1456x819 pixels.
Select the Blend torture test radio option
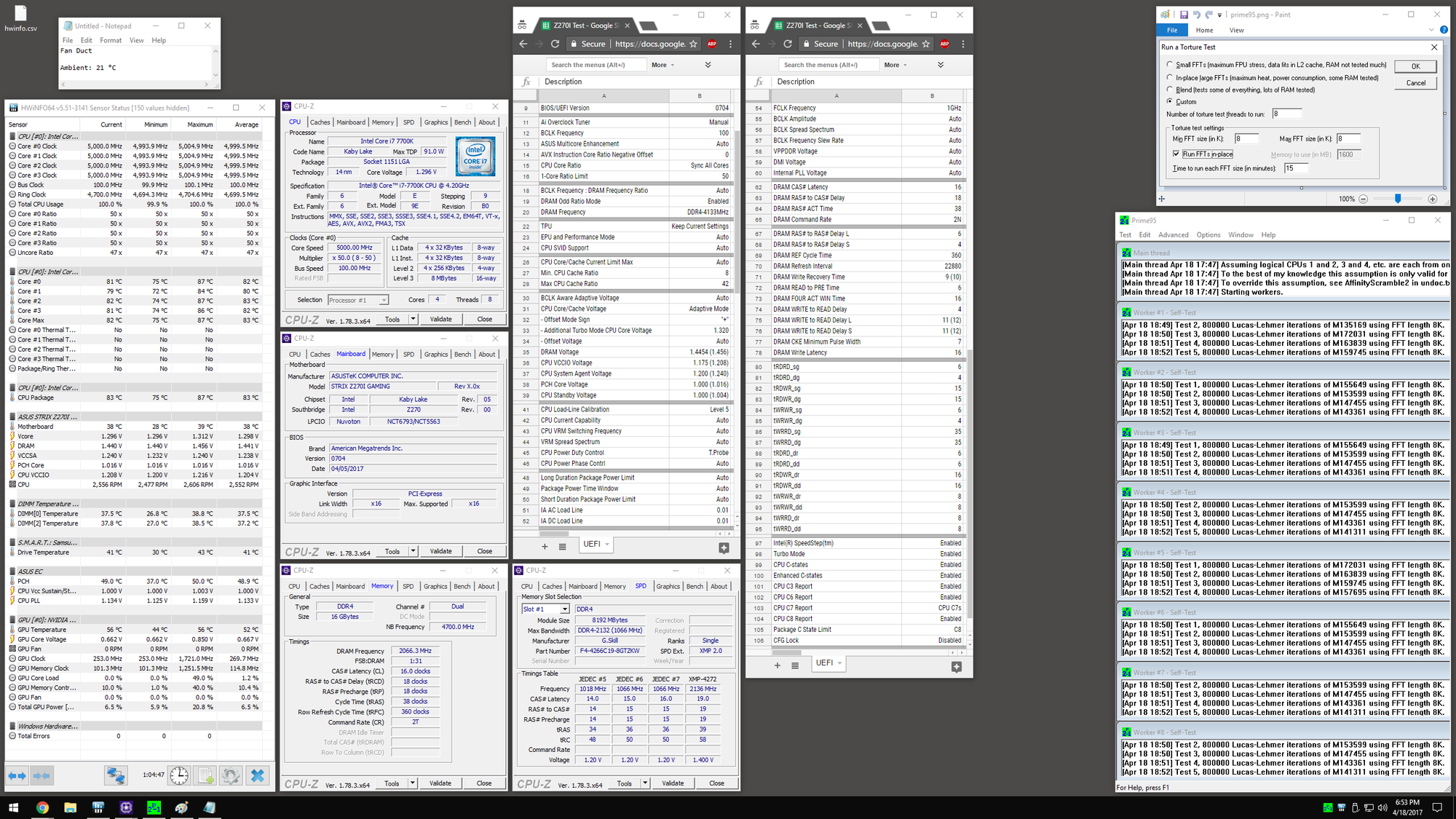click(1170, 90)
